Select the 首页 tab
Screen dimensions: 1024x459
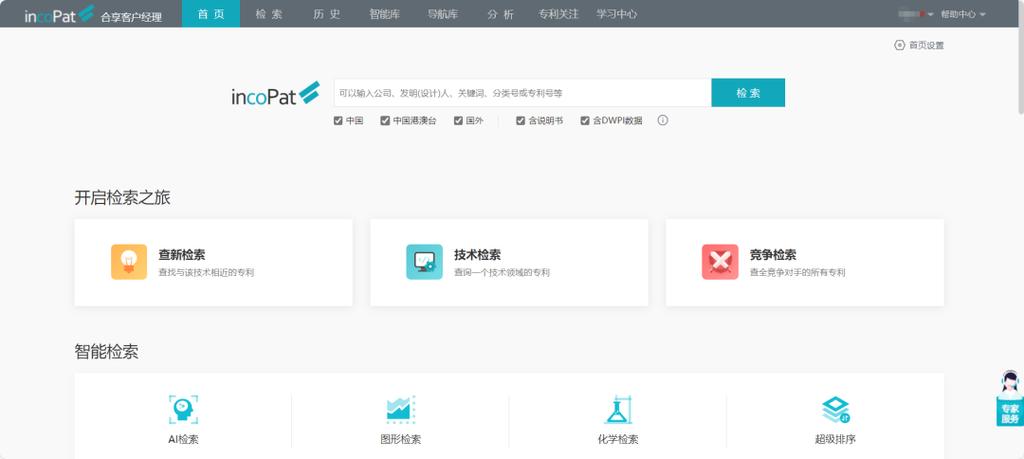click(x=211, y=14)
